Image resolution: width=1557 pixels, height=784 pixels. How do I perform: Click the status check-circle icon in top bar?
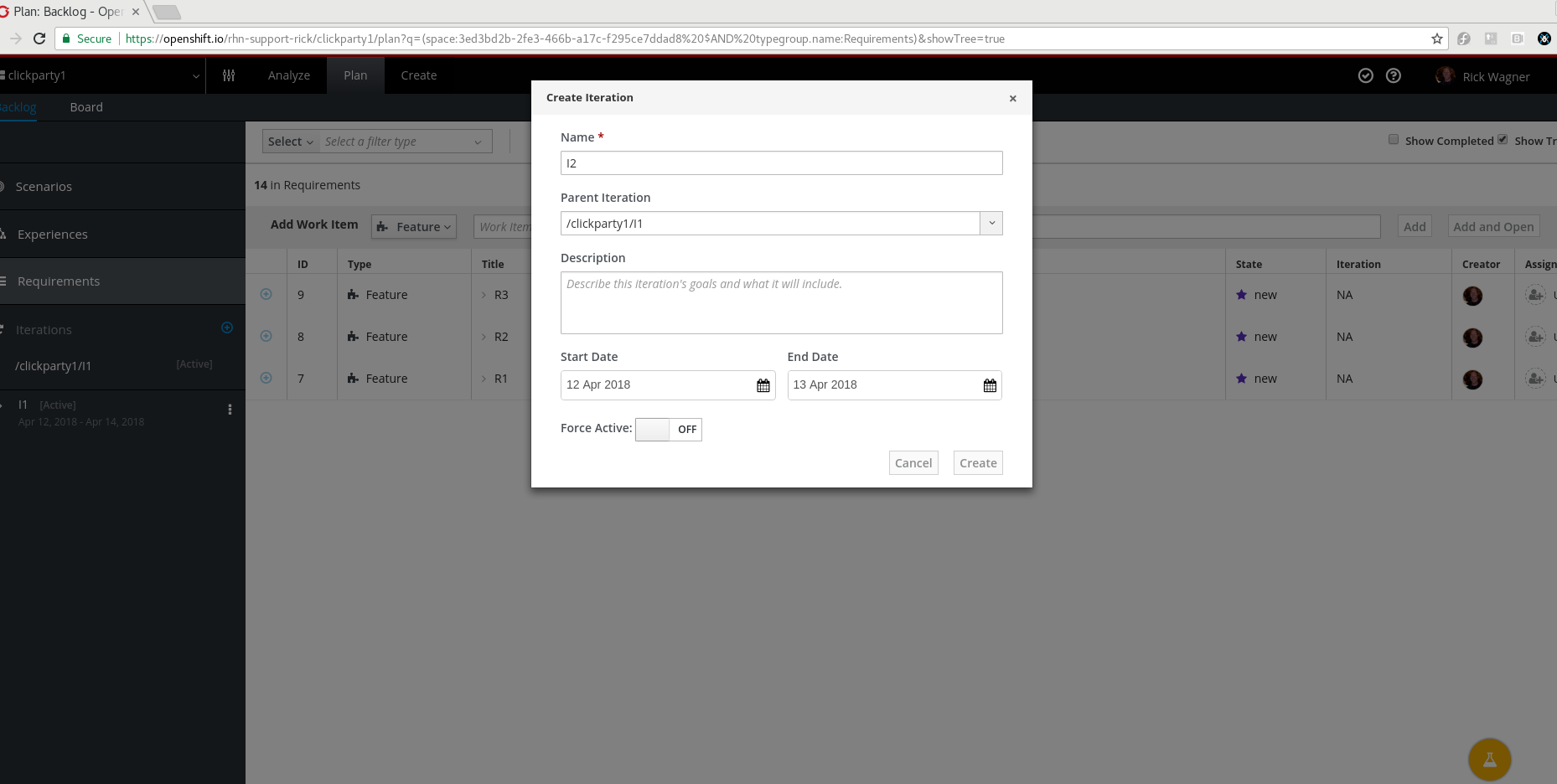point(1366,75)
